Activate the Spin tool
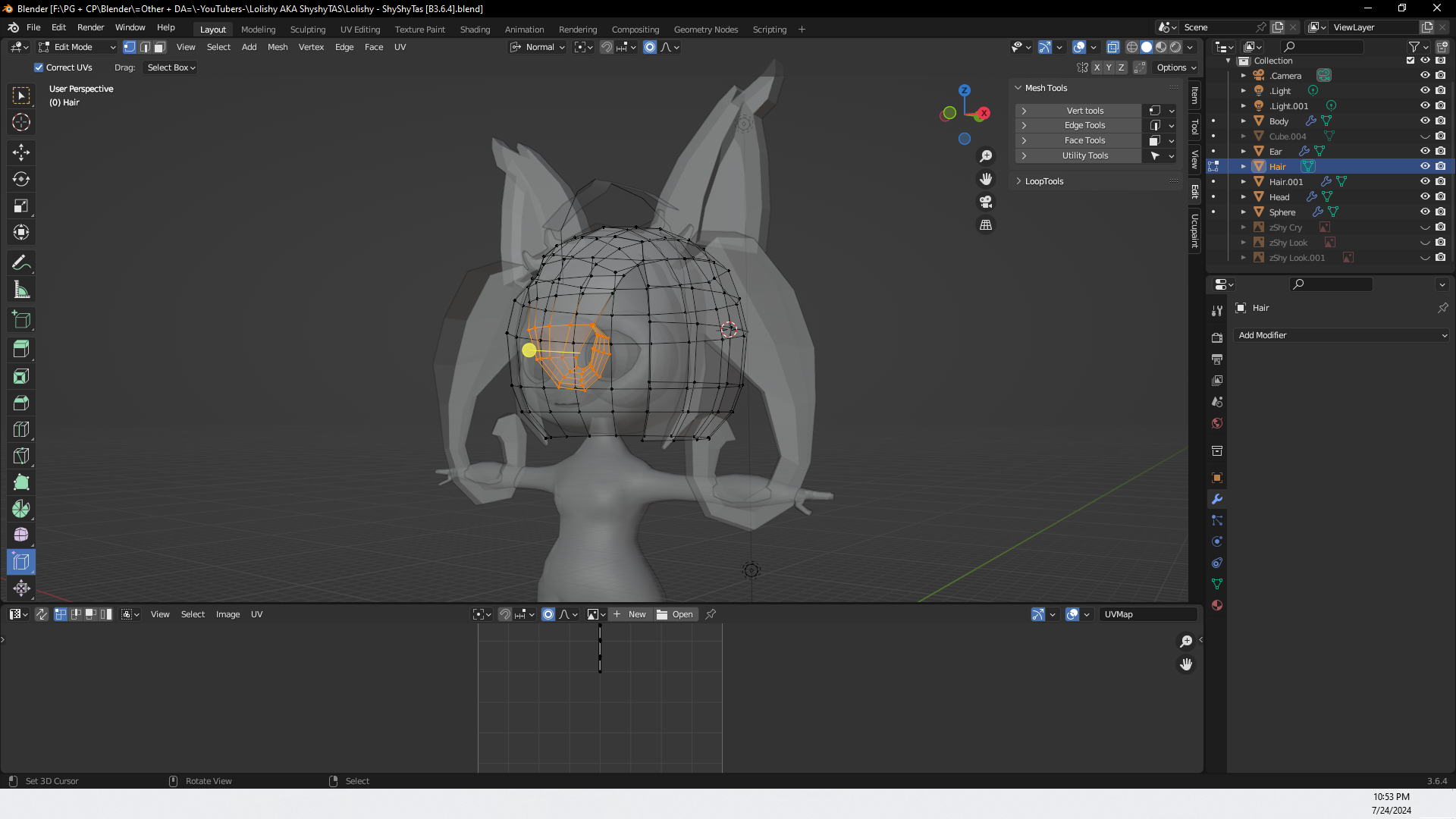This screenshot has width=1456, height=819. coord(21,509)
